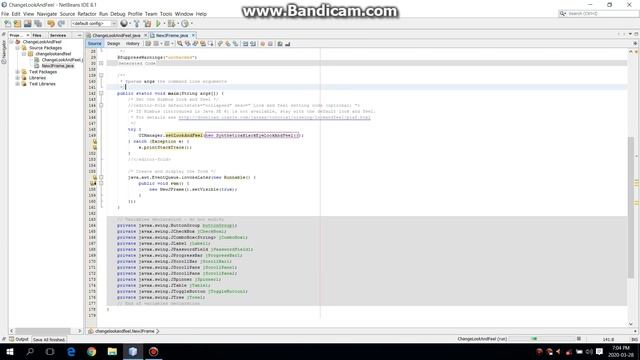Click the browser globe icon in the toolbar
640x360 pixels.
coord(124,24)
